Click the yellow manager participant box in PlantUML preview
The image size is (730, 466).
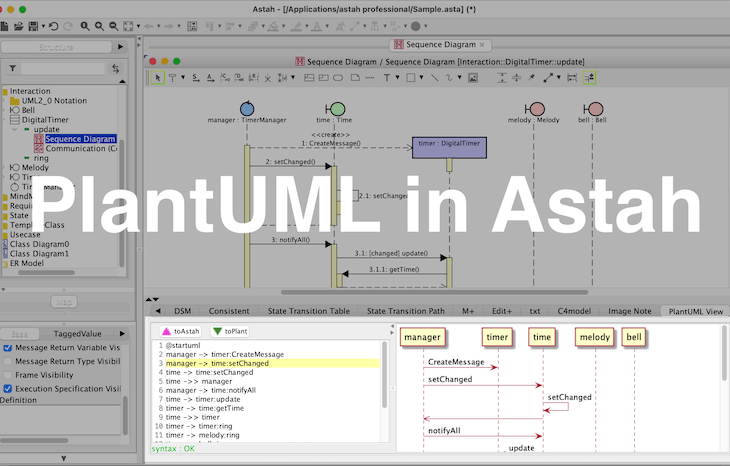click(422, 338)
